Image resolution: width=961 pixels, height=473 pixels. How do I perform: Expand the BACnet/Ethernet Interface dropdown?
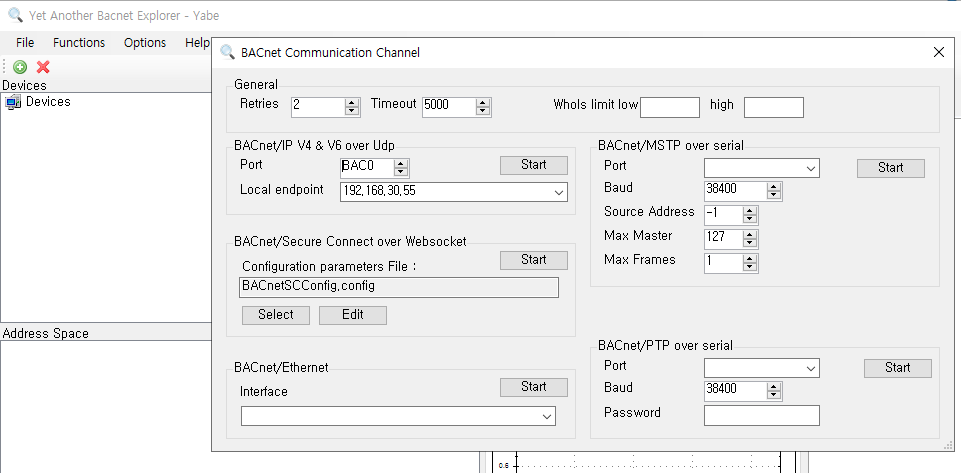click(546, 416)
